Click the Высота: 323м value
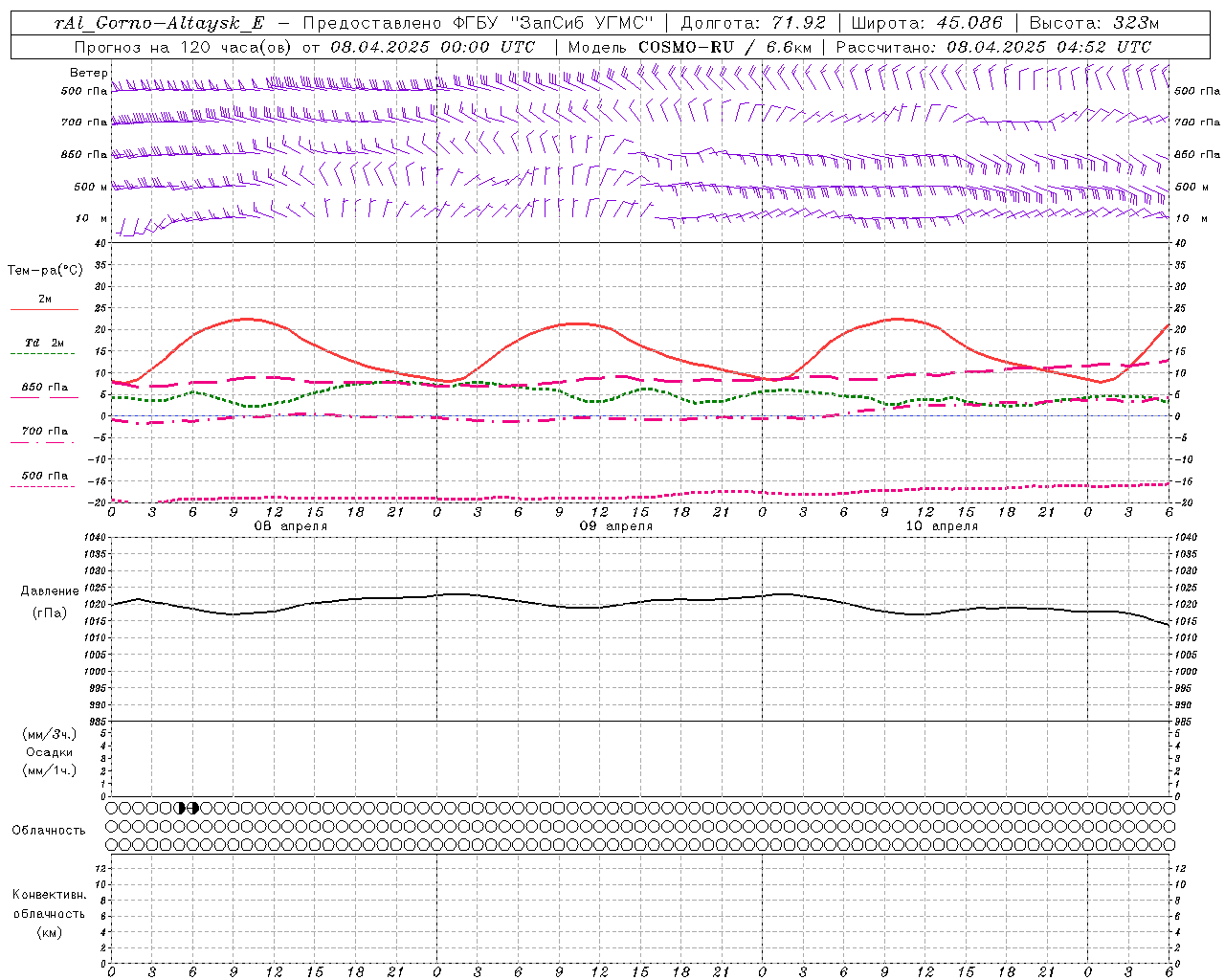The width and height of the screenshot is (1225, 980). click(x=1094, y=24)
